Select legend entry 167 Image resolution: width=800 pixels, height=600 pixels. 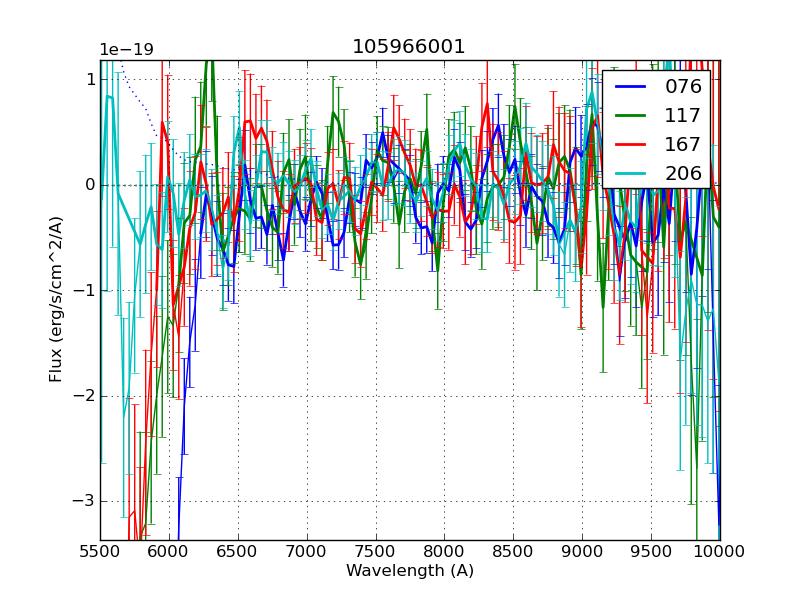point(683,144)
